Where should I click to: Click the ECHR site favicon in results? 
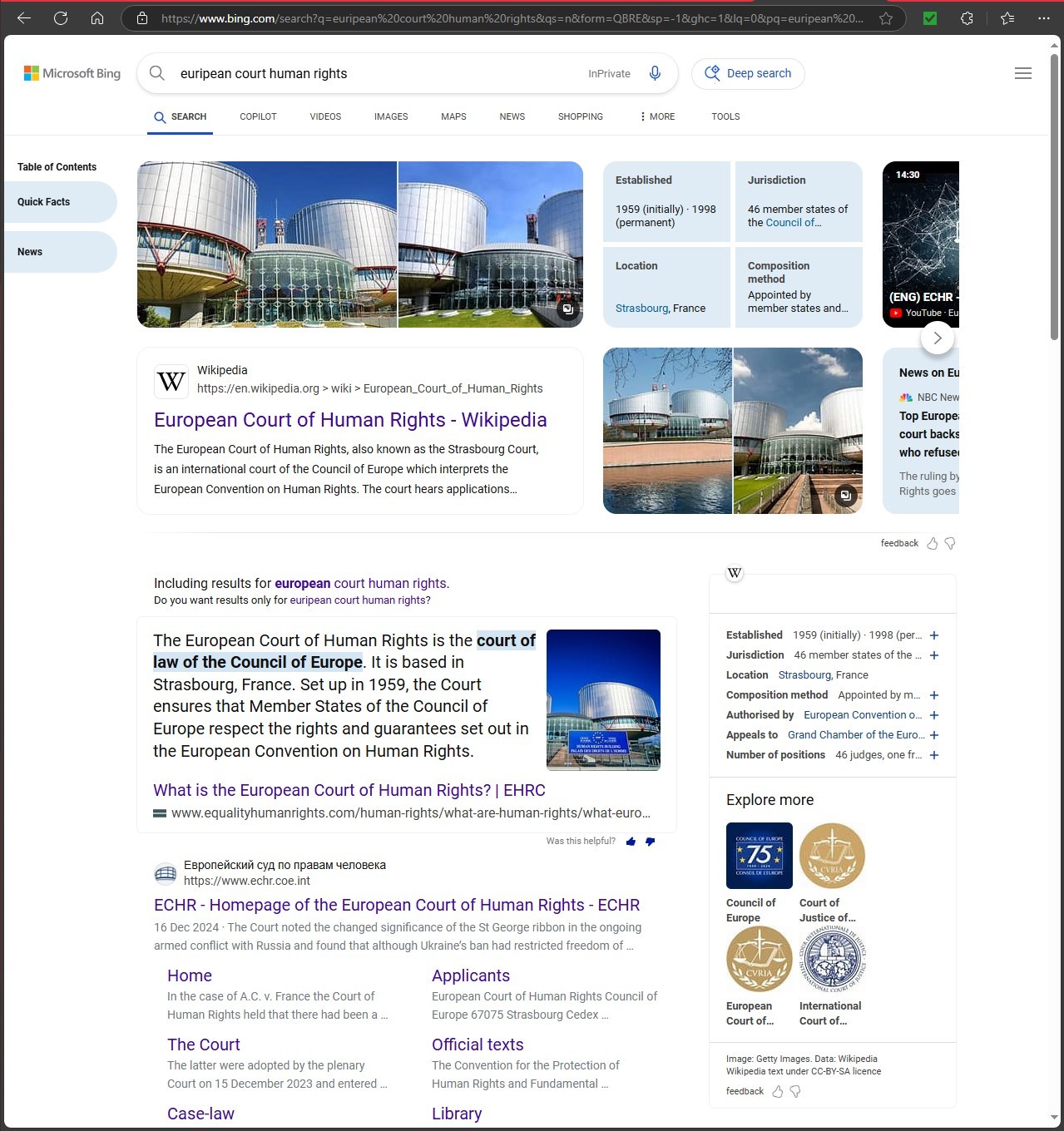pyautogui.click(x=166, y=873)
